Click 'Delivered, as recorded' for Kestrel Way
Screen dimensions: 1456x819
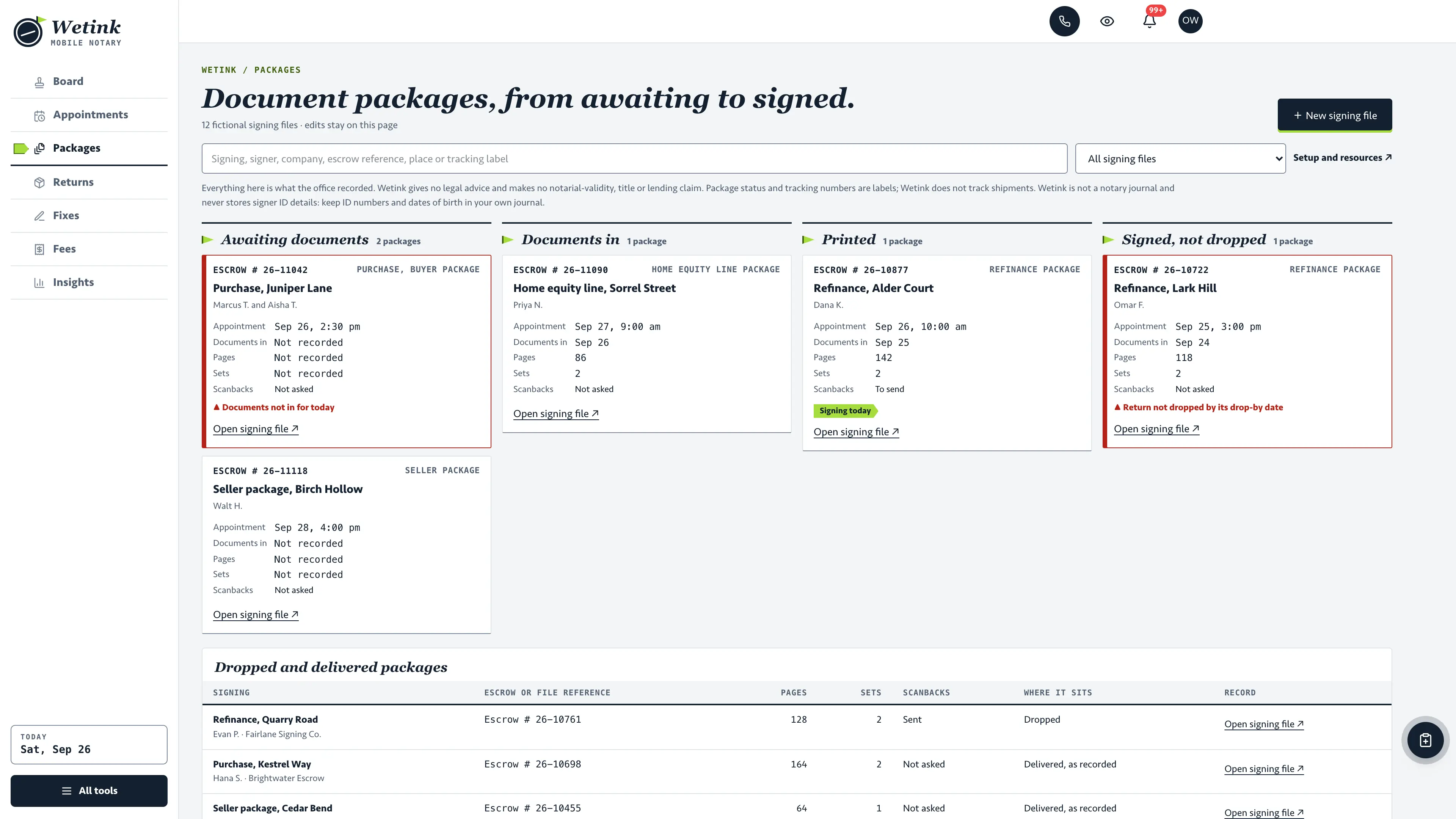pyautogui.click(x=1070, y=764)
